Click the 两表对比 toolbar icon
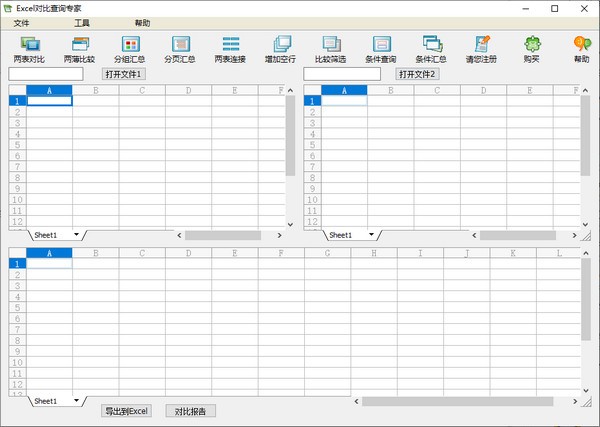The width and height of the screenshot is (600, 427). [29, 50]
